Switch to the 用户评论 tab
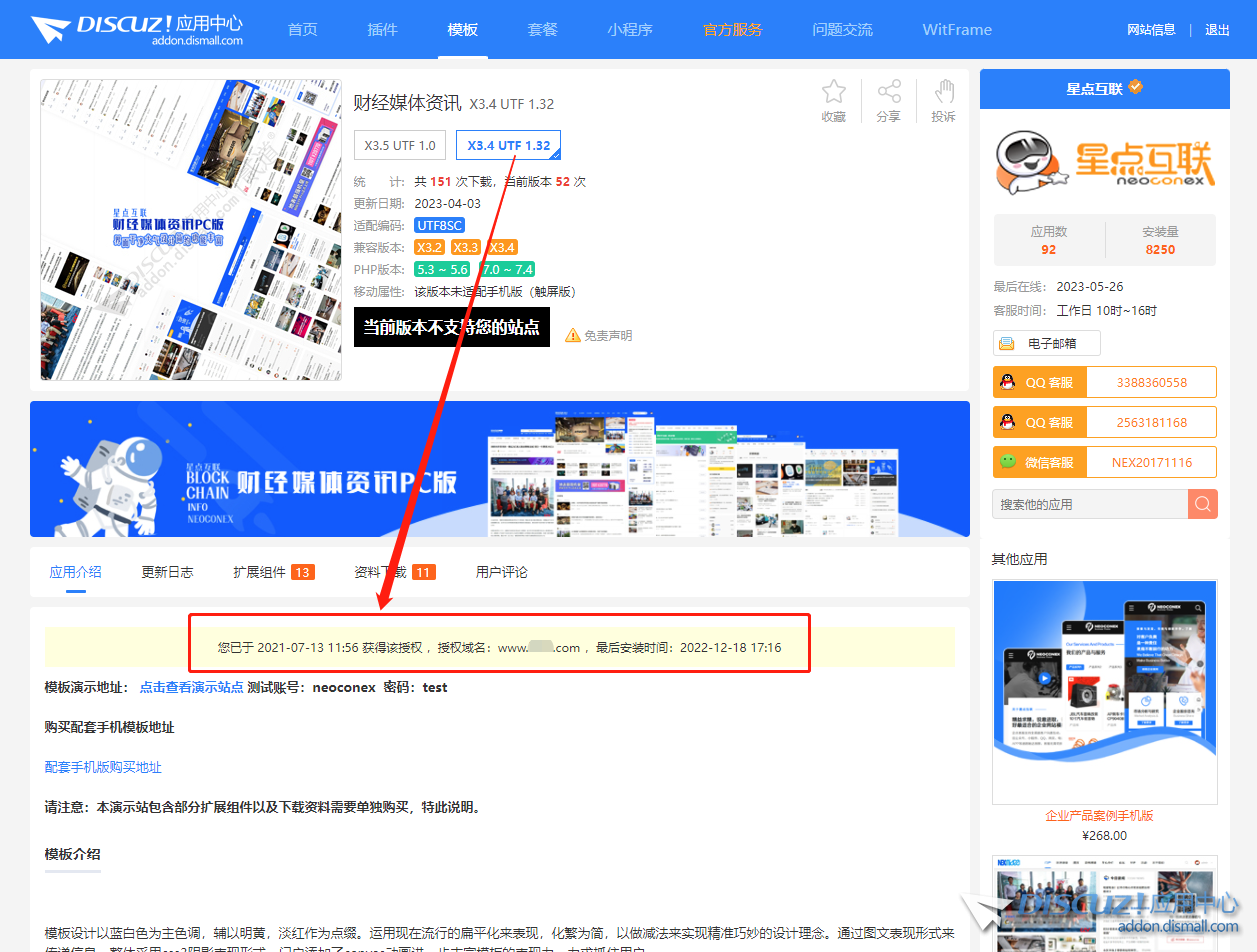1257x952 pixels. click(502, 572)
